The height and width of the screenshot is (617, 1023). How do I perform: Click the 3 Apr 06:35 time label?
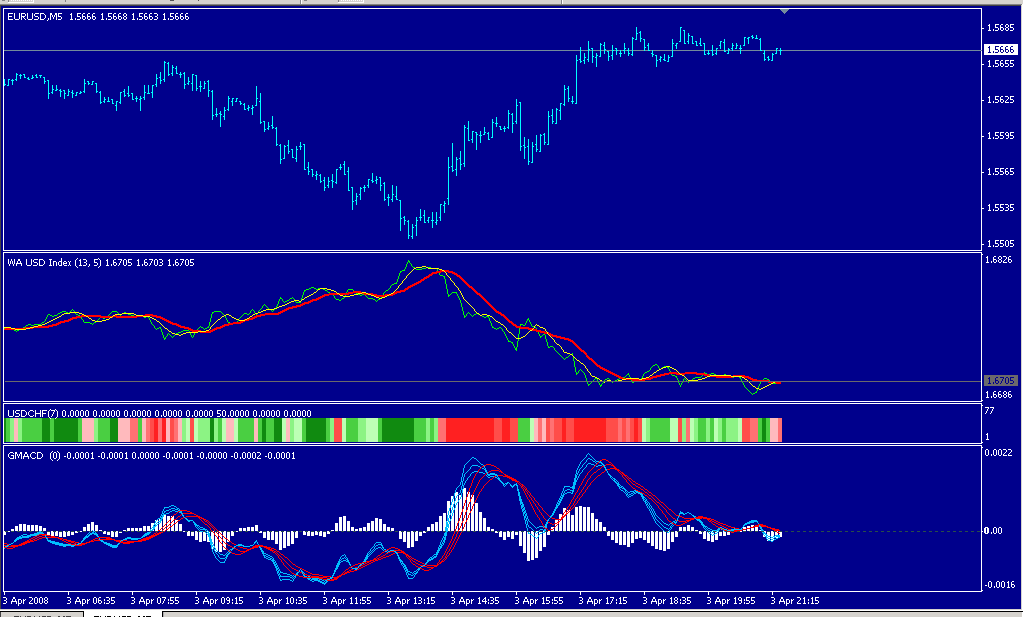click(91, 600)
